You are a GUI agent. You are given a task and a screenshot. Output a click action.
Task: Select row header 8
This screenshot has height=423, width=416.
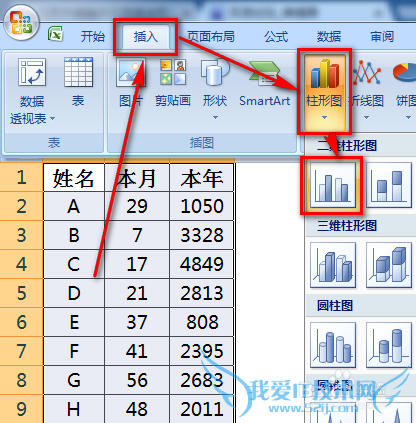click(21, 380)
